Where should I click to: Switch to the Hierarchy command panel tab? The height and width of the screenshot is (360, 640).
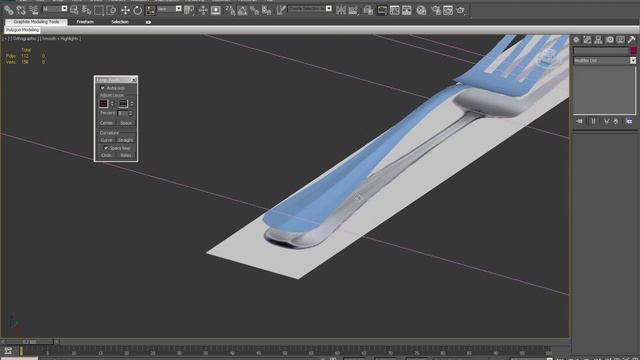[x=598, y=40]
